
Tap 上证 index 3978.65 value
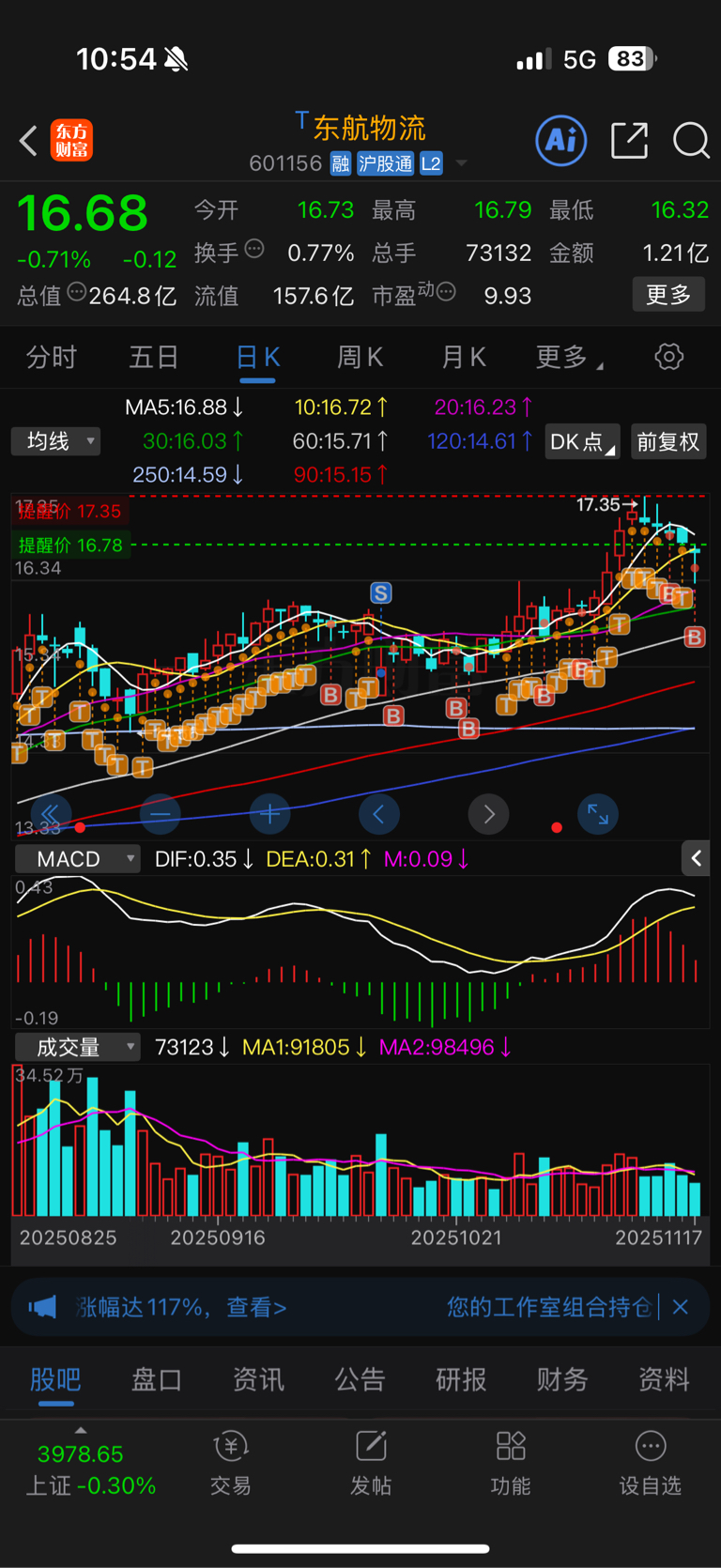click(x=81, y=1454)
